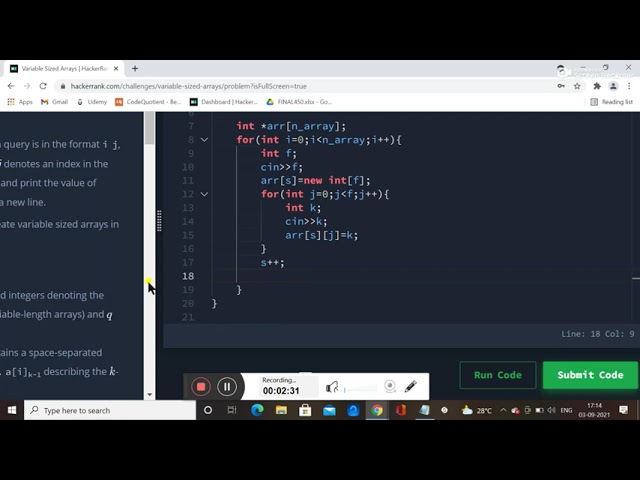Click ENG language indicator
Viewport: 640px width, 480px height.
point(566,411)
